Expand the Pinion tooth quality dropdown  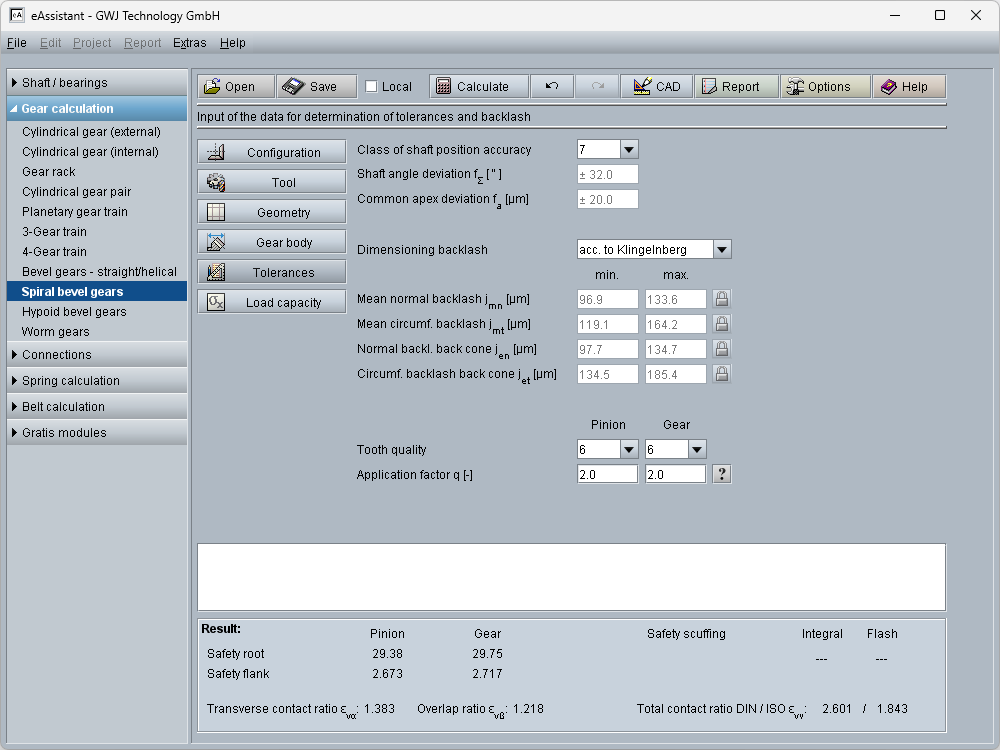[x=628, y=450]
